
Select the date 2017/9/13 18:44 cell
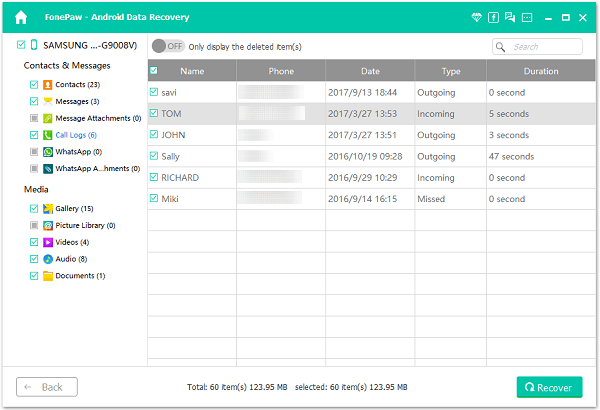pos(370,92)
